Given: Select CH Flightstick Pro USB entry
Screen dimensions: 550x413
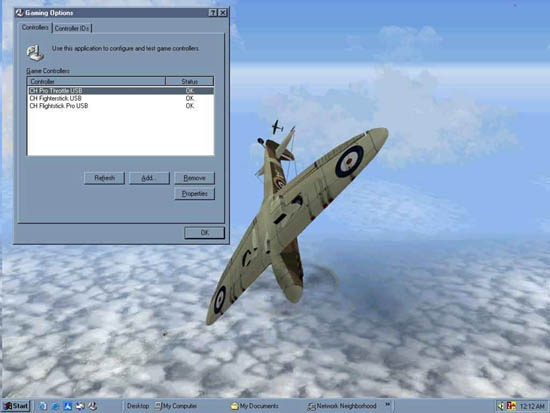Looking at the screenshot, I should 120,106.
